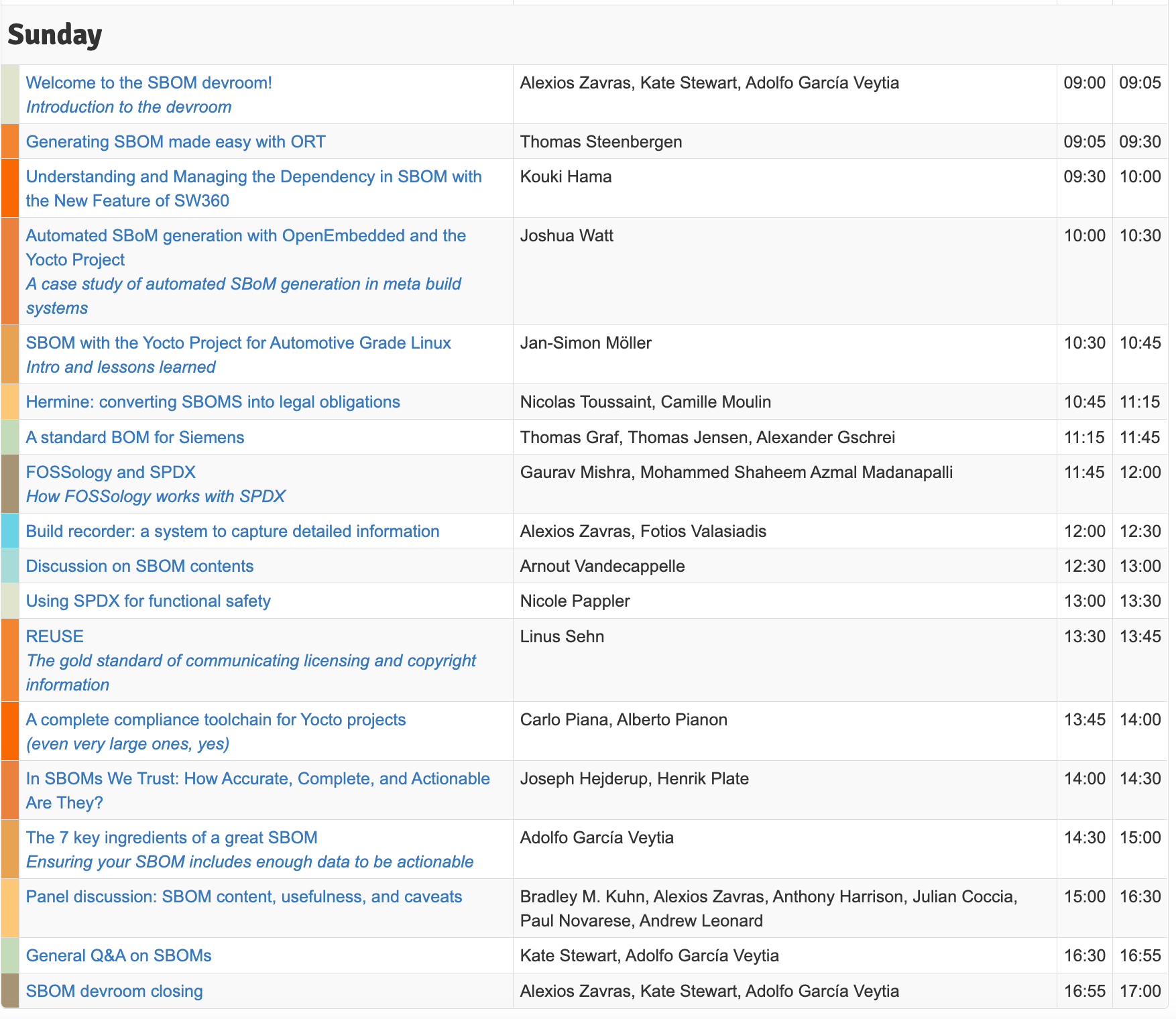Select speaker name 'Jan-Simon Möller'
The width and height of the screenshot is (1176, 1019).
(x=586, y=343)
